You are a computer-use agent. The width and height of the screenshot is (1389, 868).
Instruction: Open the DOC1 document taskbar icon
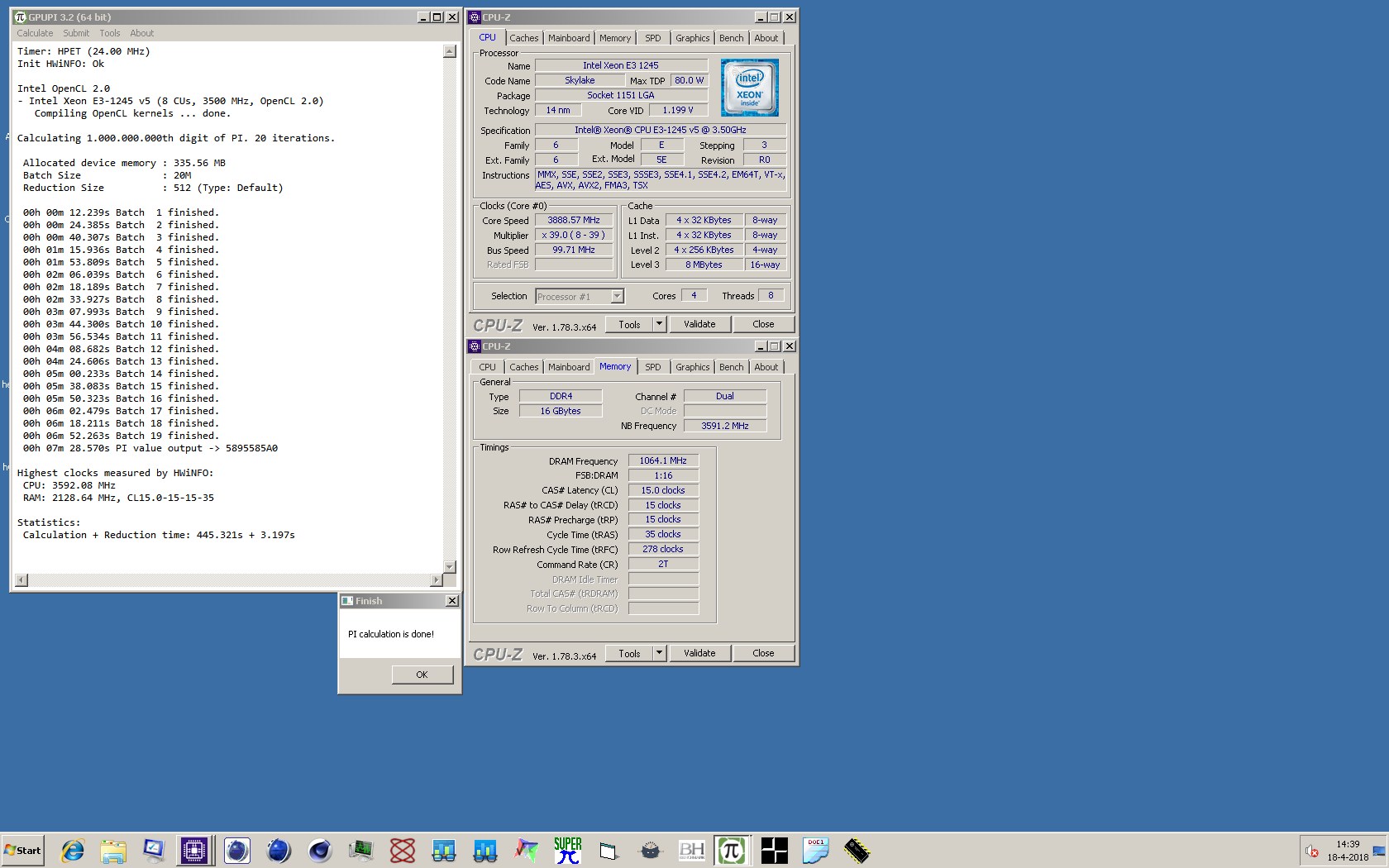pos(815,851)
